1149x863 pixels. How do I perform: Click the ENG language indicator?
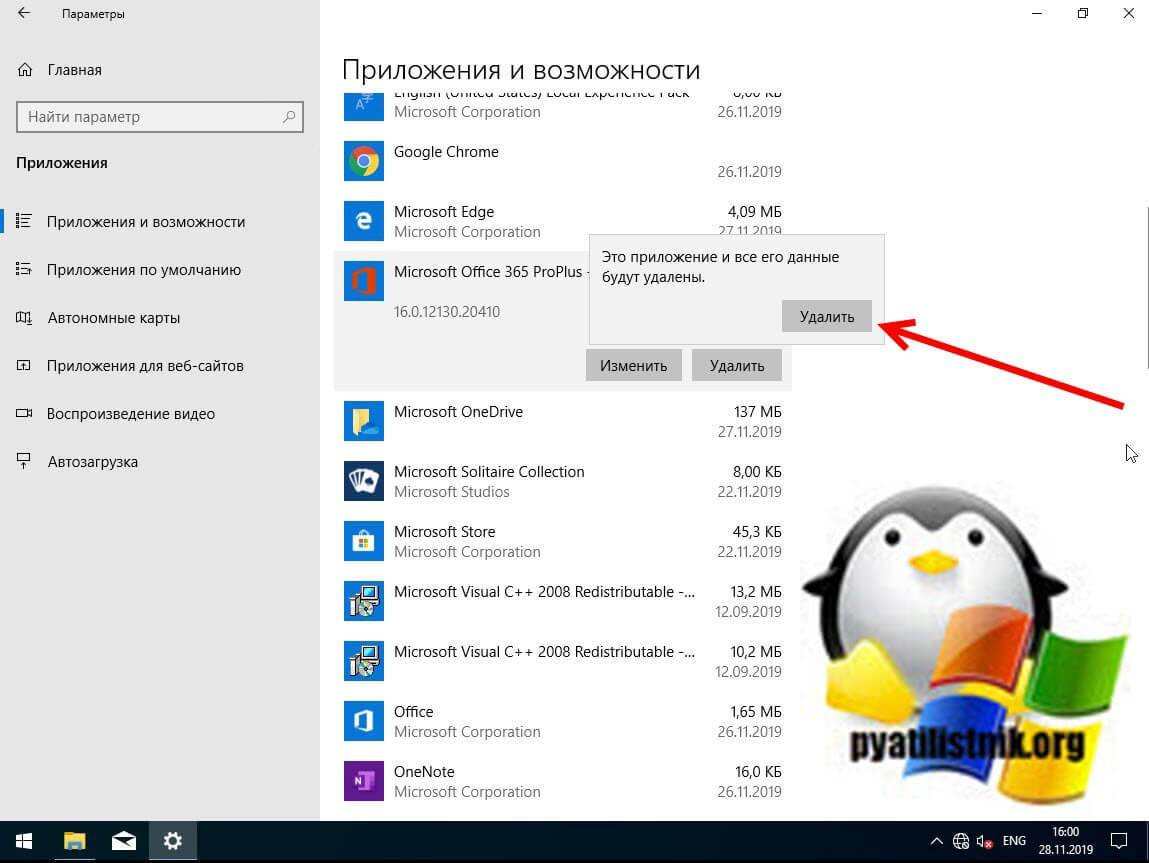click(1015, 841)
